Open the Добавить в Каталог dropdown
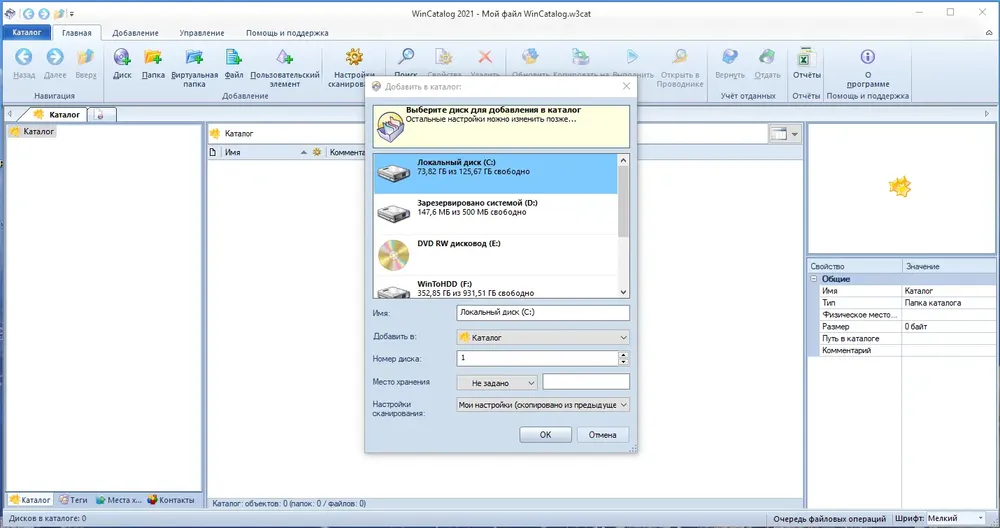The height and width of the screenshot is (528, 1000). [543, 337]
